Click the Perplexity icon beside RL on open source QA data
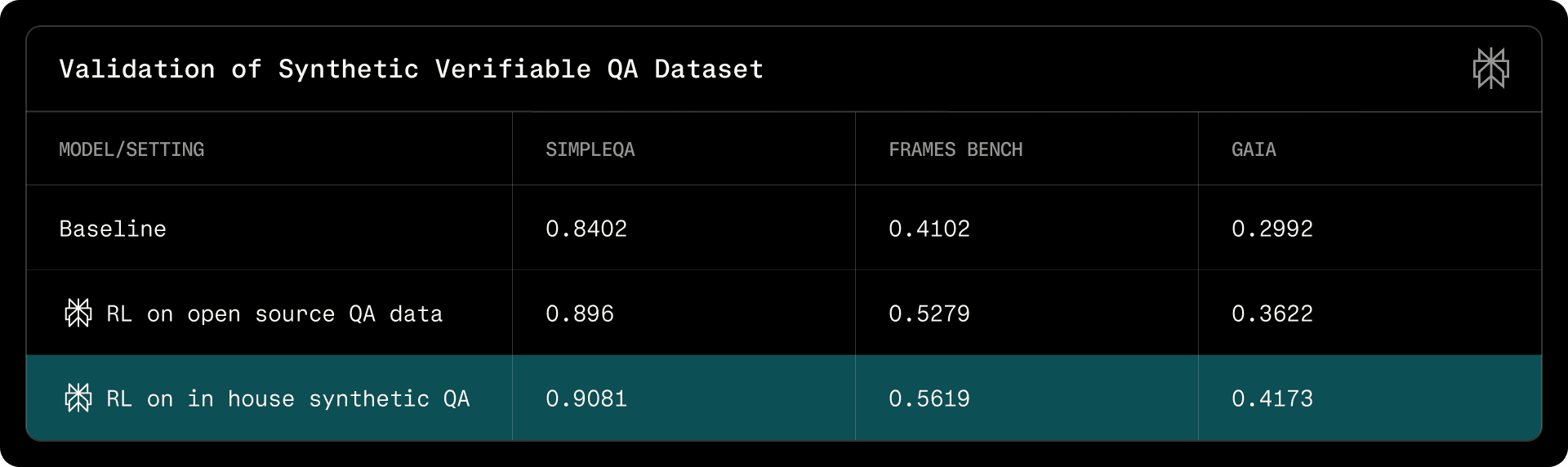Viewport: 1568px width, 467px height. click(78, 314)
